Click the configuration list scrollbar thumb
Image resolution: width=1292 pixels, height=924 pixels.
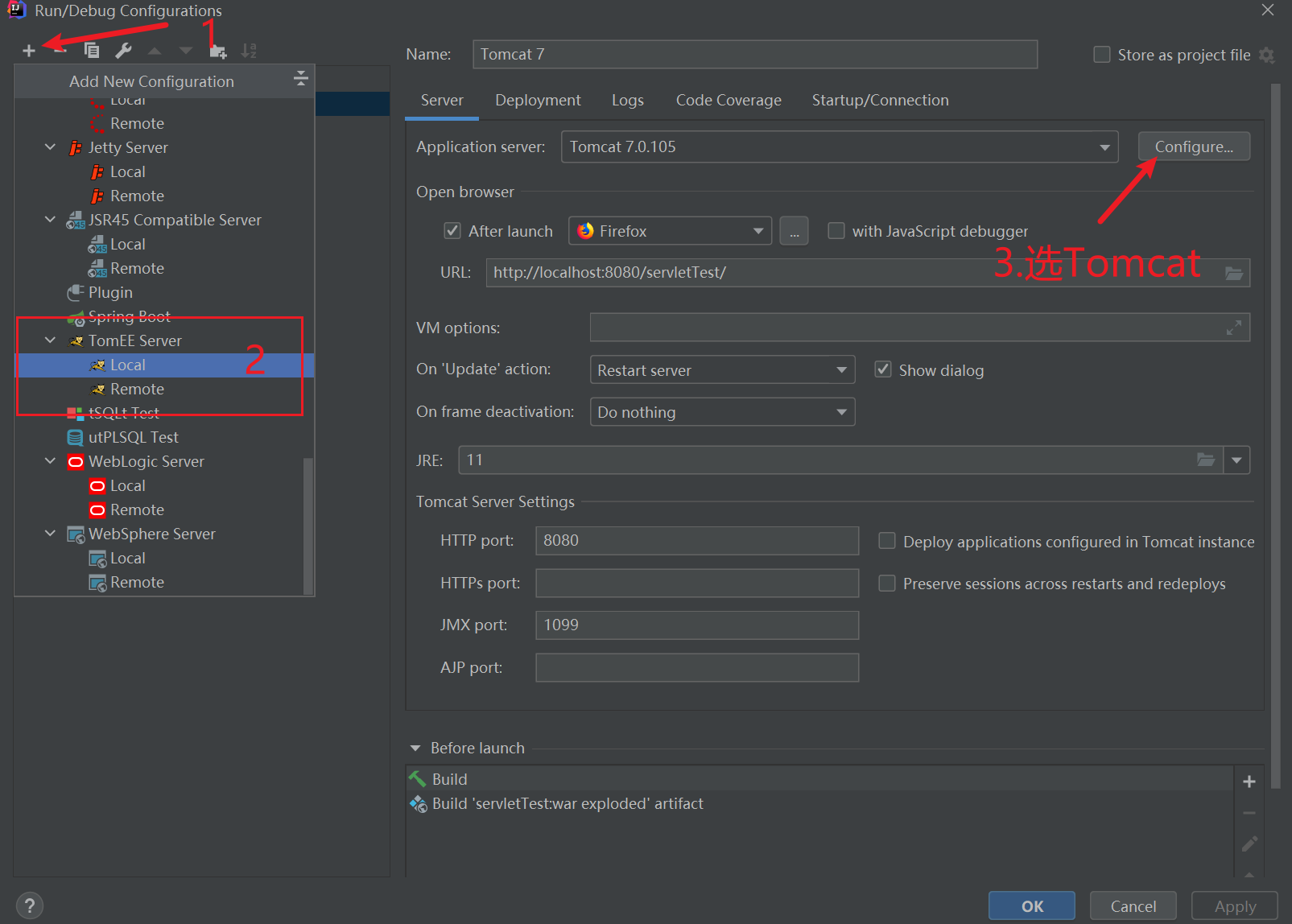pyautogui.click(x=308, y=526)
